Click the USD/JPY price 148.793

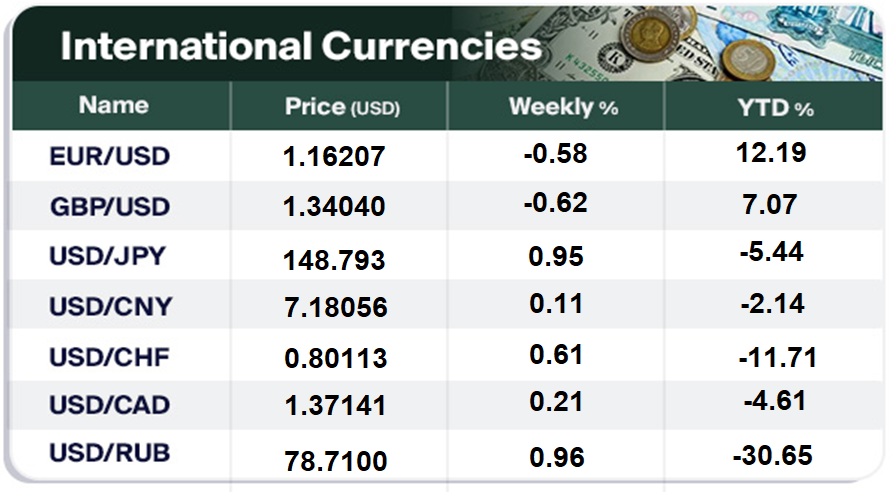click(334, 260)
